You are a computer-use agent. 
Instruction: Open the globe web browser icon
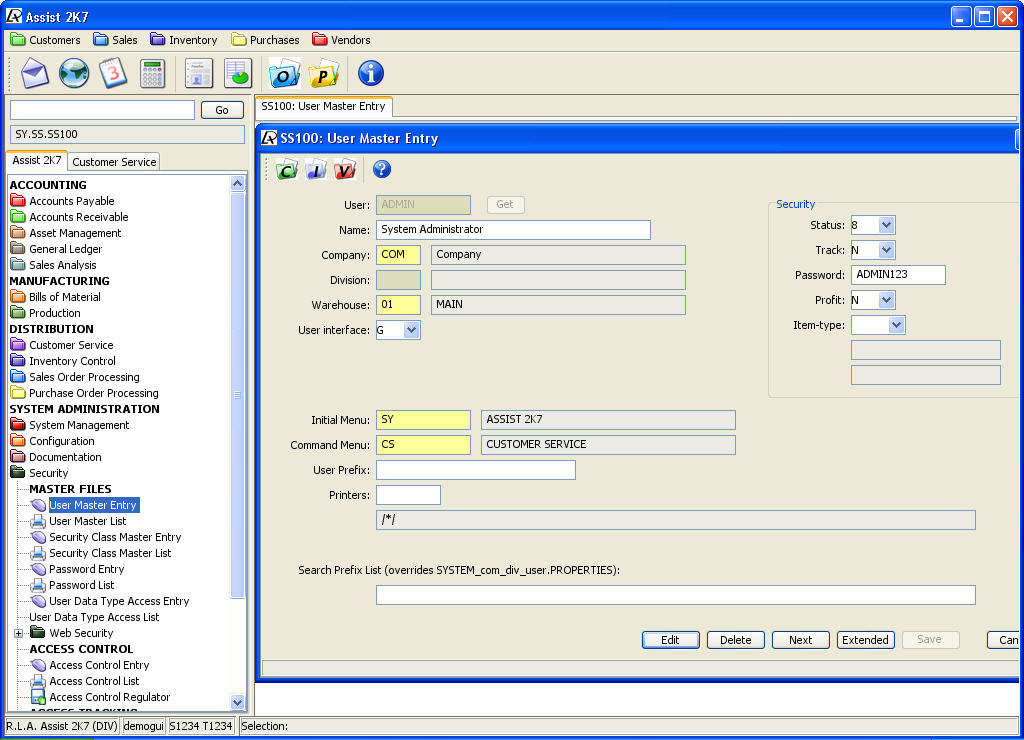pyautogui.click(x=74, y=73)
